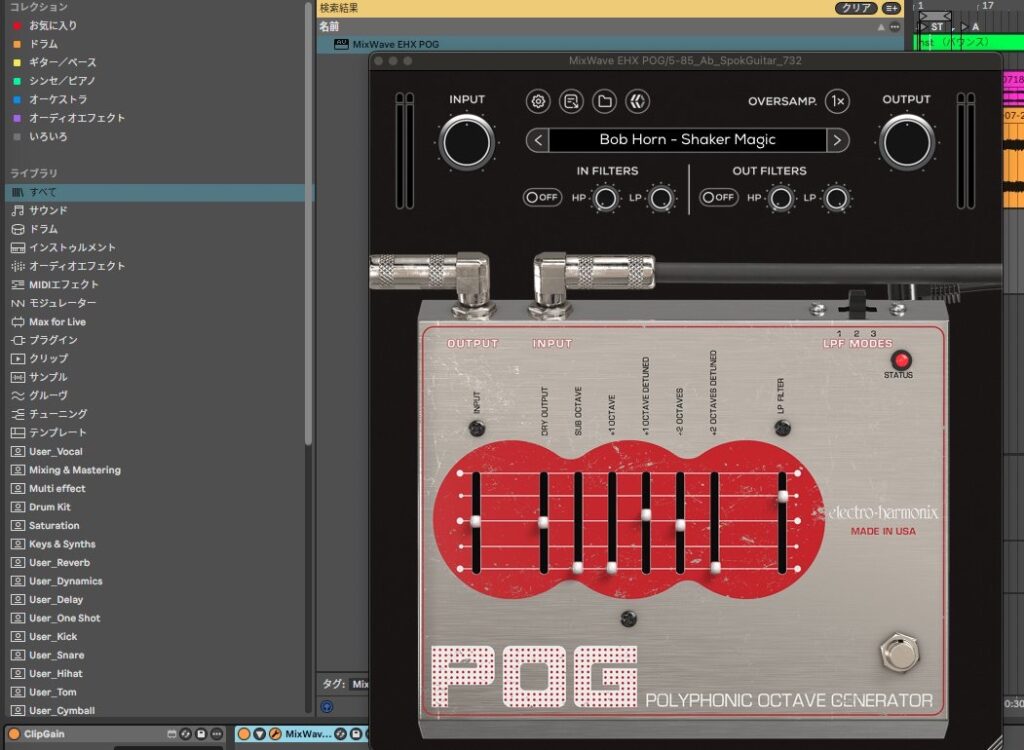Screen dimensions: 1024x750
Task: Change the oversampling 1x setting
Action: (838, 101)
